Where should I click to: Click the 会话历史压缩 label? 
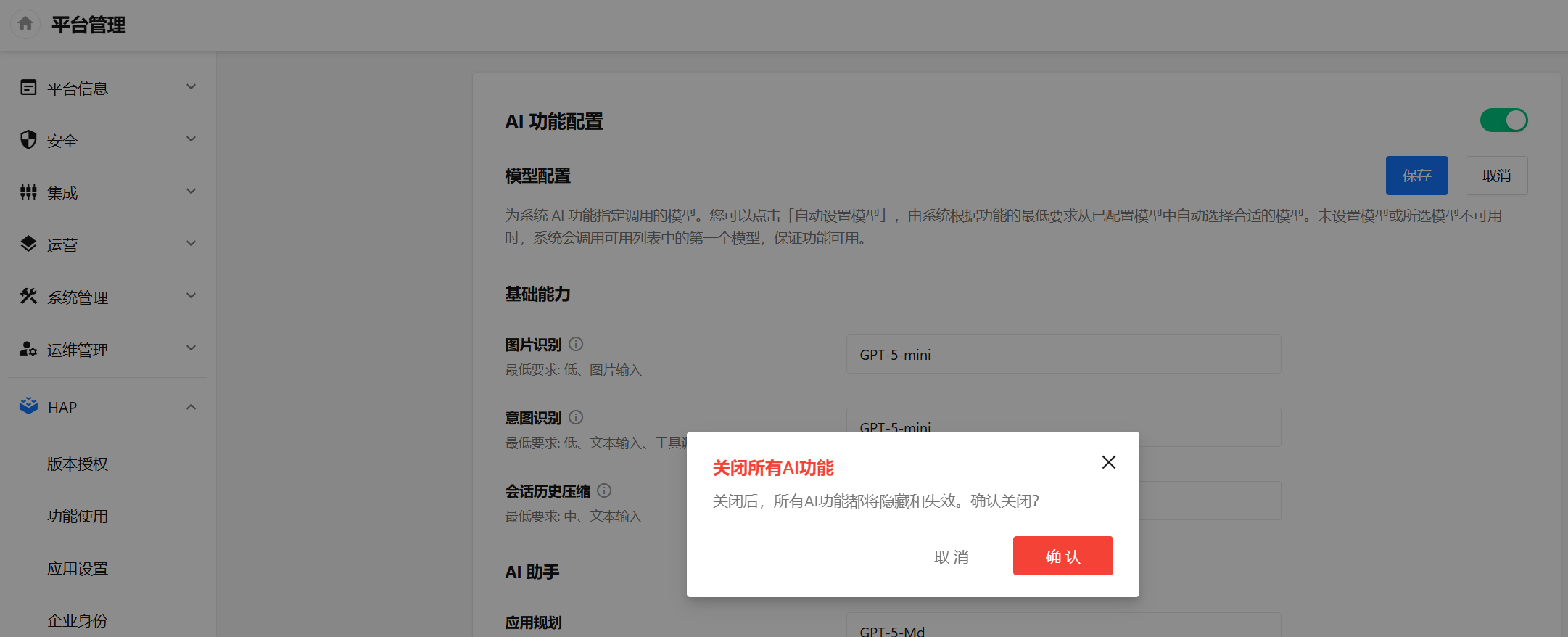(548, 491)
